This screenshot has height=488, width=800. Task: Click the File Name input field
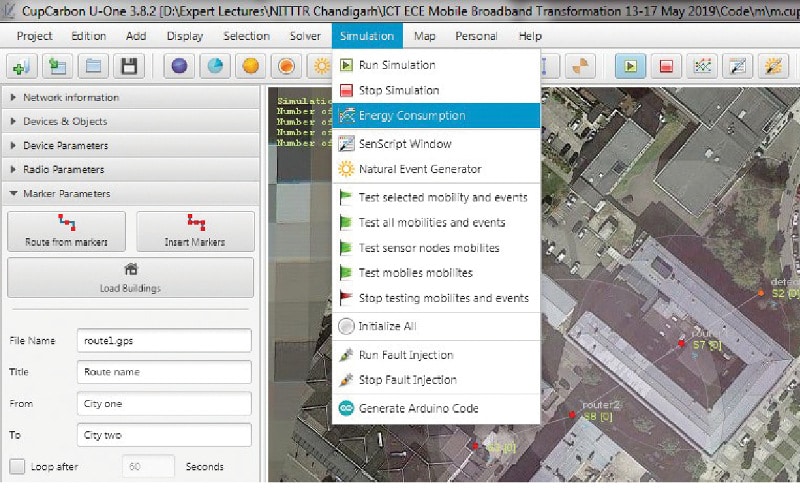pyautogui.click(x=163, y=340)
